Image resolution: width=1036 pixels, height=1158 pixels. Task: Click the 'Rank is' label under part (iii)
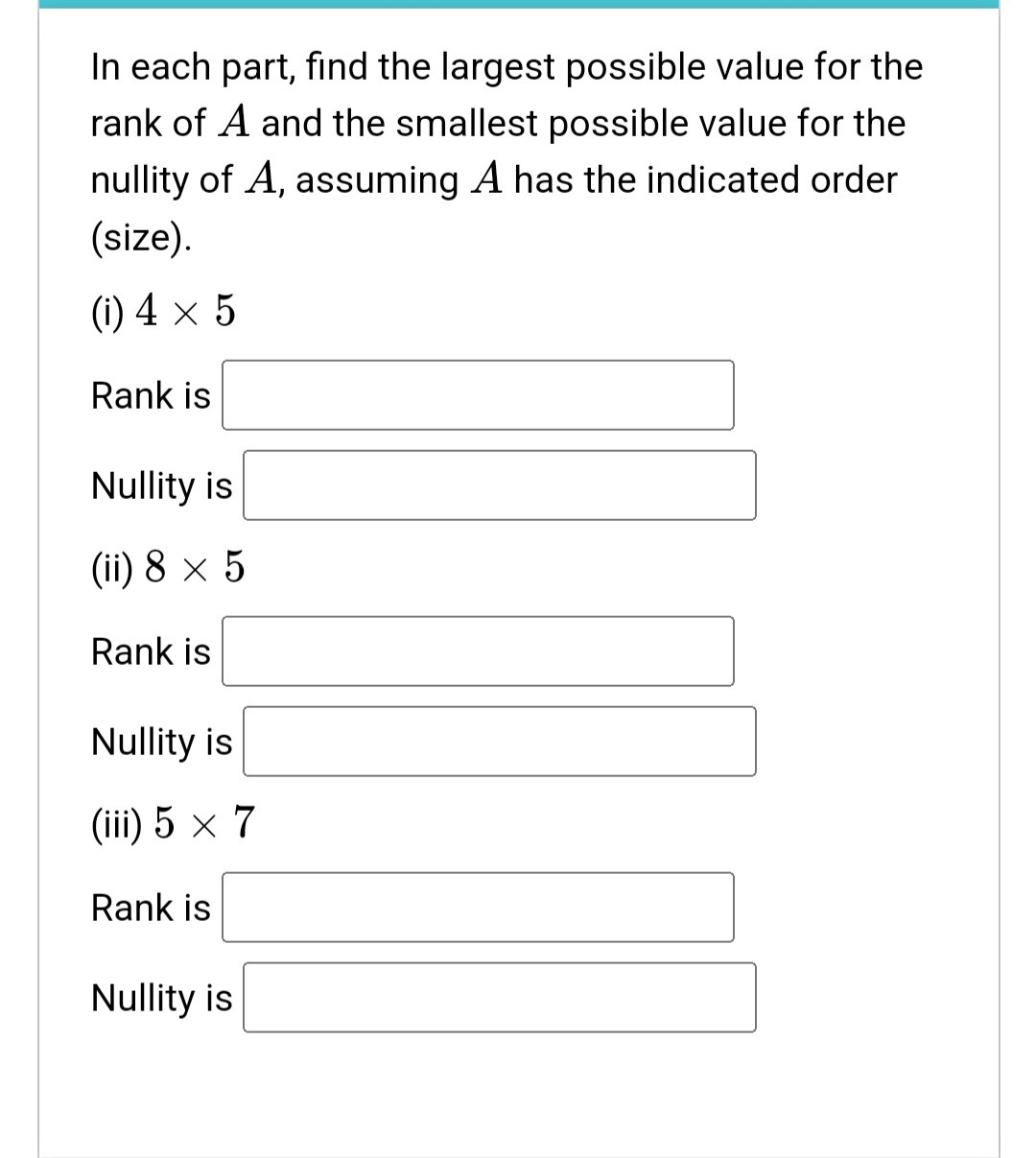149,908
